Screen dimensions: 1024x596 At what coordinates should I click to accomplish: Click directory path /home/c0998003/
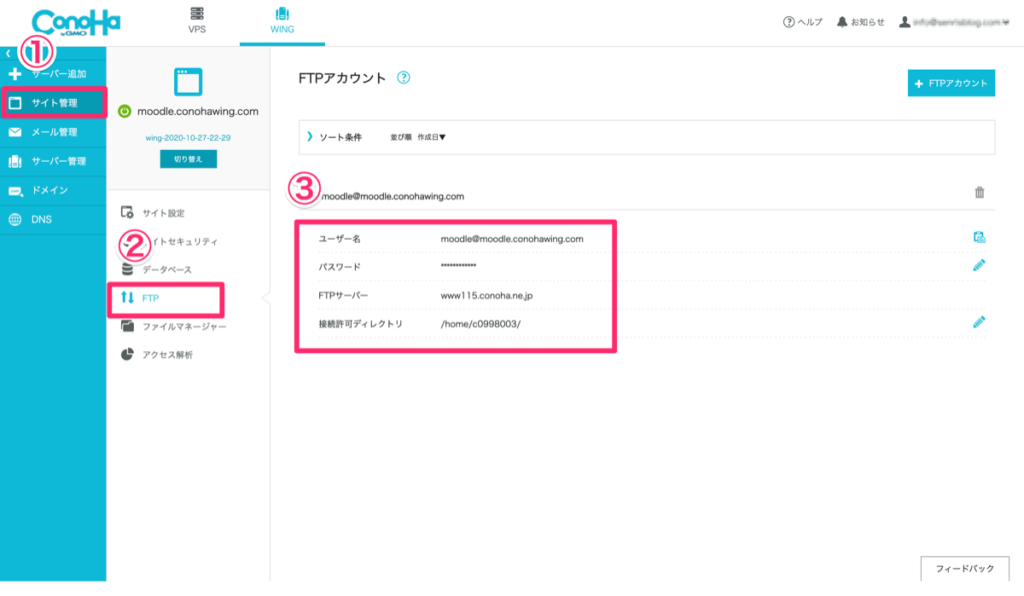point(481,324)
